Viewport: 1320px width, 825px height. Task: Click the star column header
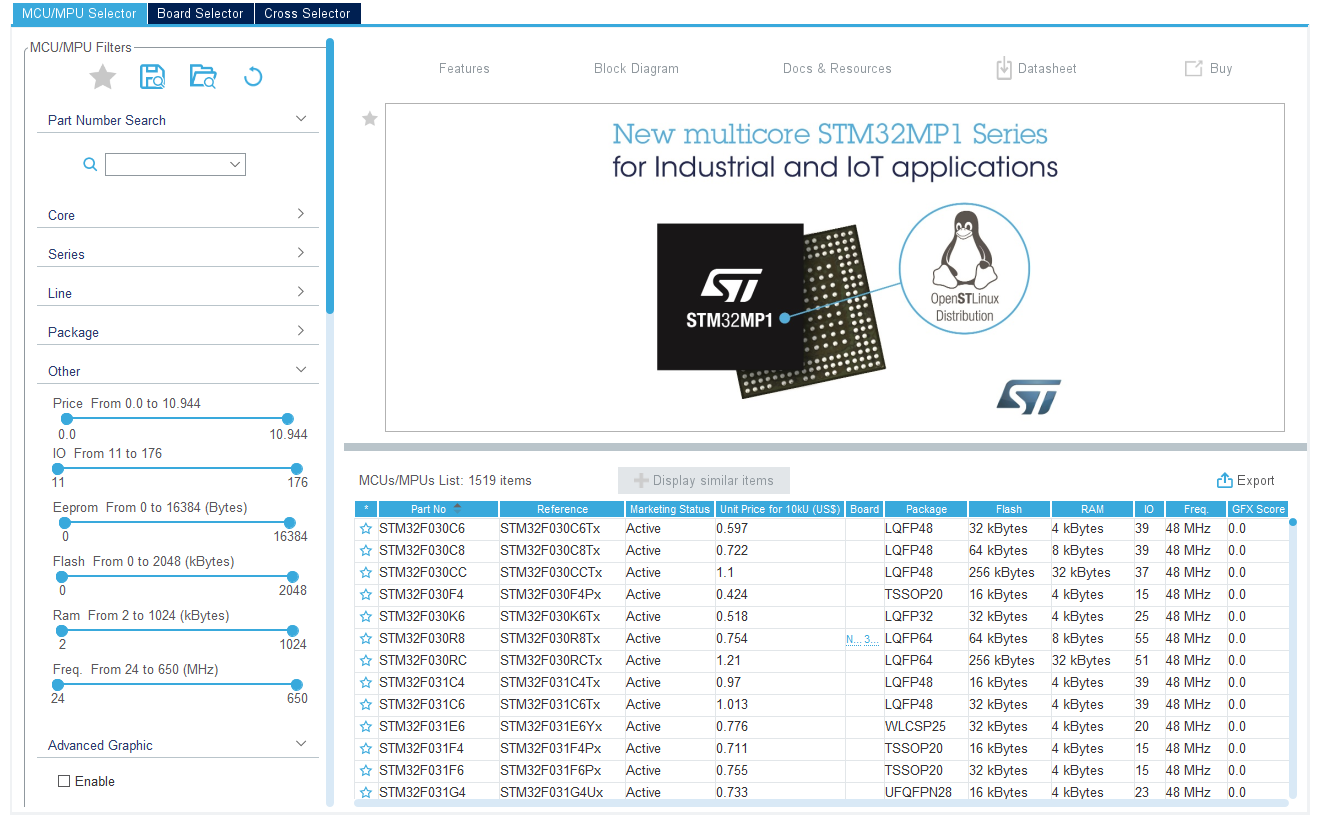(366, 509)
